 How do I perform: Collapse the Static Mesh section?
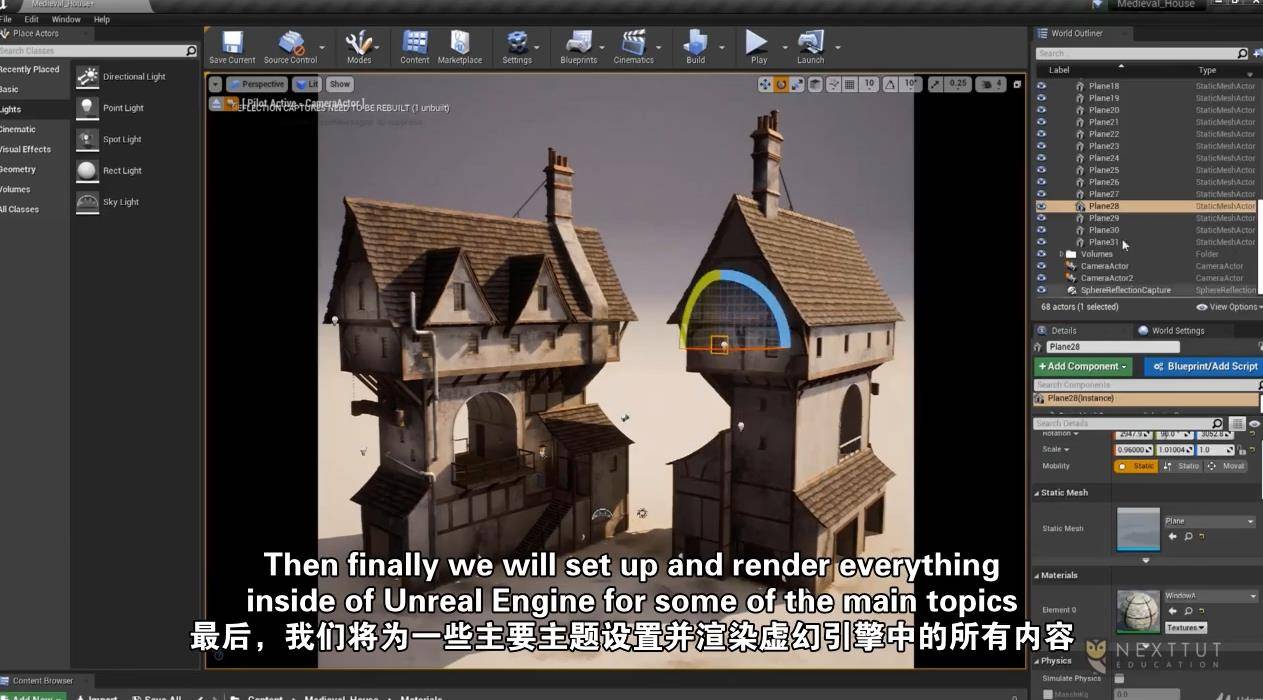[x=1036, y=492]
